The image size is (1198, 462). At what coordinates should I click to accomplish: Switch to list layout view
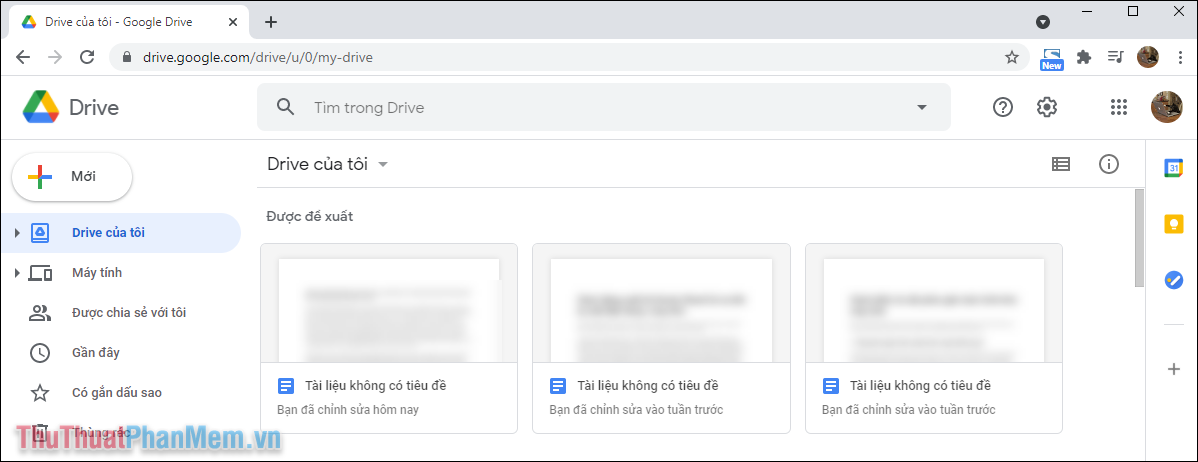pos(1060,163)
